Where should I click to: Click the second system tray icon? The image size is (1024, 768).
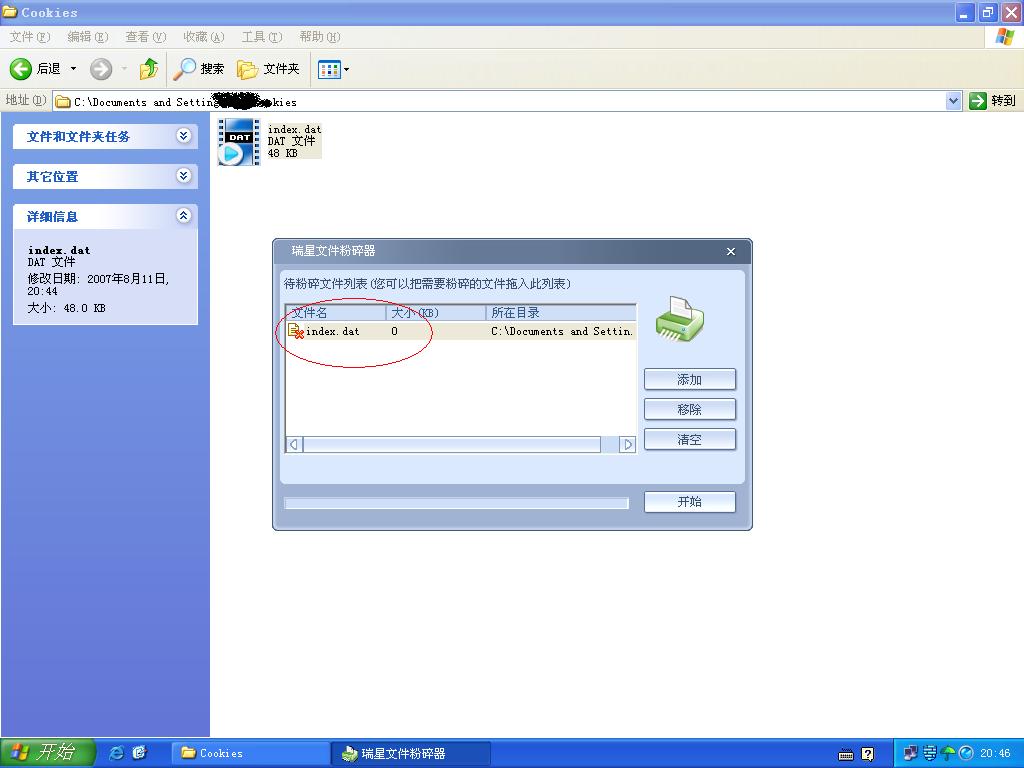coord(929,753)
